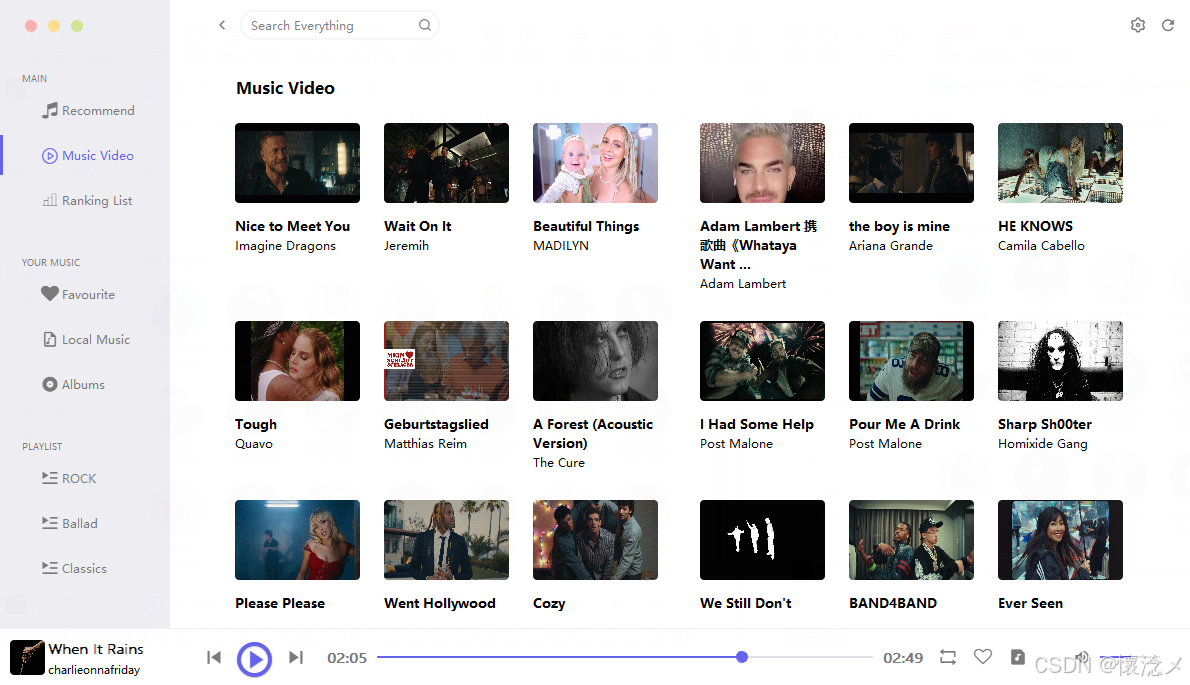Open I Had Some Help thumbnail
The image size is (1190, 685).
tap(762, 361)
